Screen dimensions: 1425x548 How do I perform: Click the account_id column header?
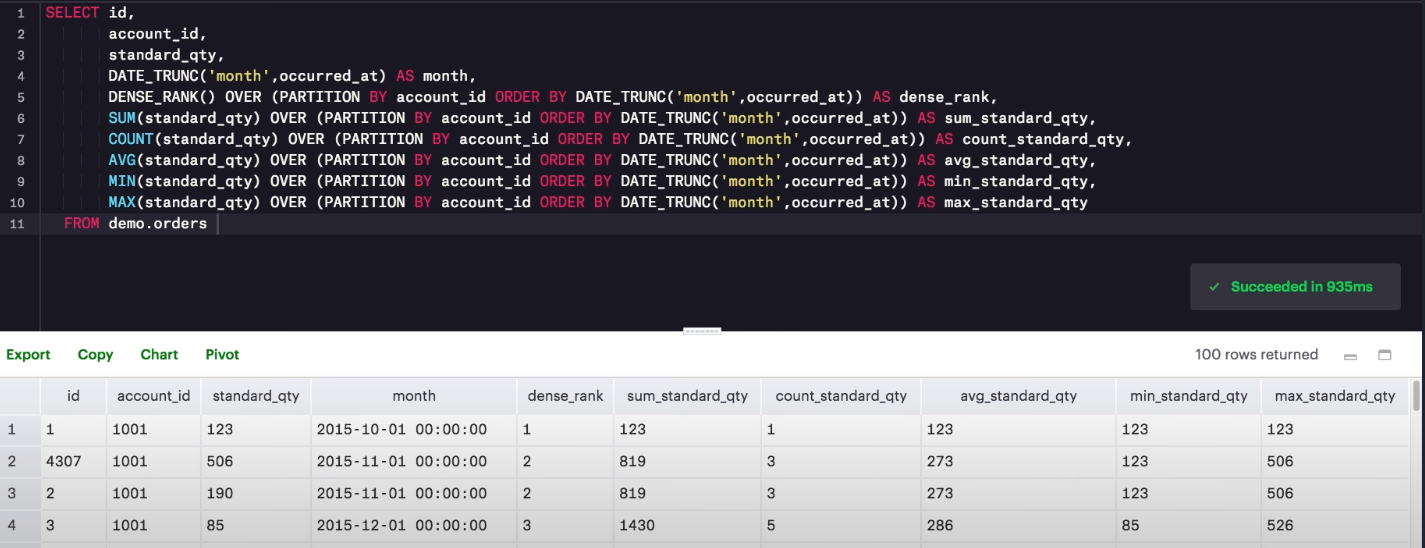click(x=154, y=396)
